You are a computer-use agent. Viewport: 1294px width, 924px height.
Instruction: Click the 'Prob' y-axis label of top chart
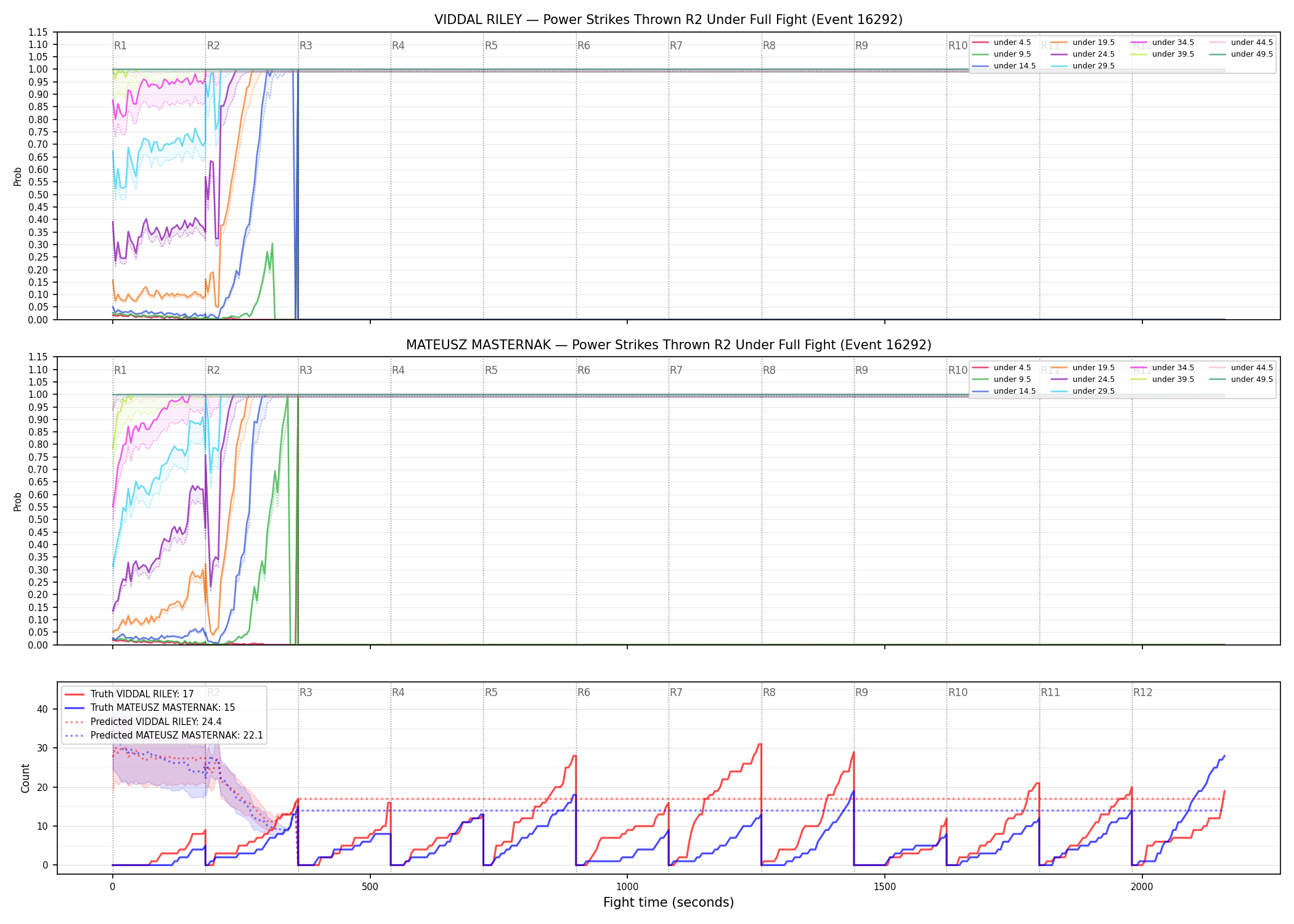(x=17, y=177)
